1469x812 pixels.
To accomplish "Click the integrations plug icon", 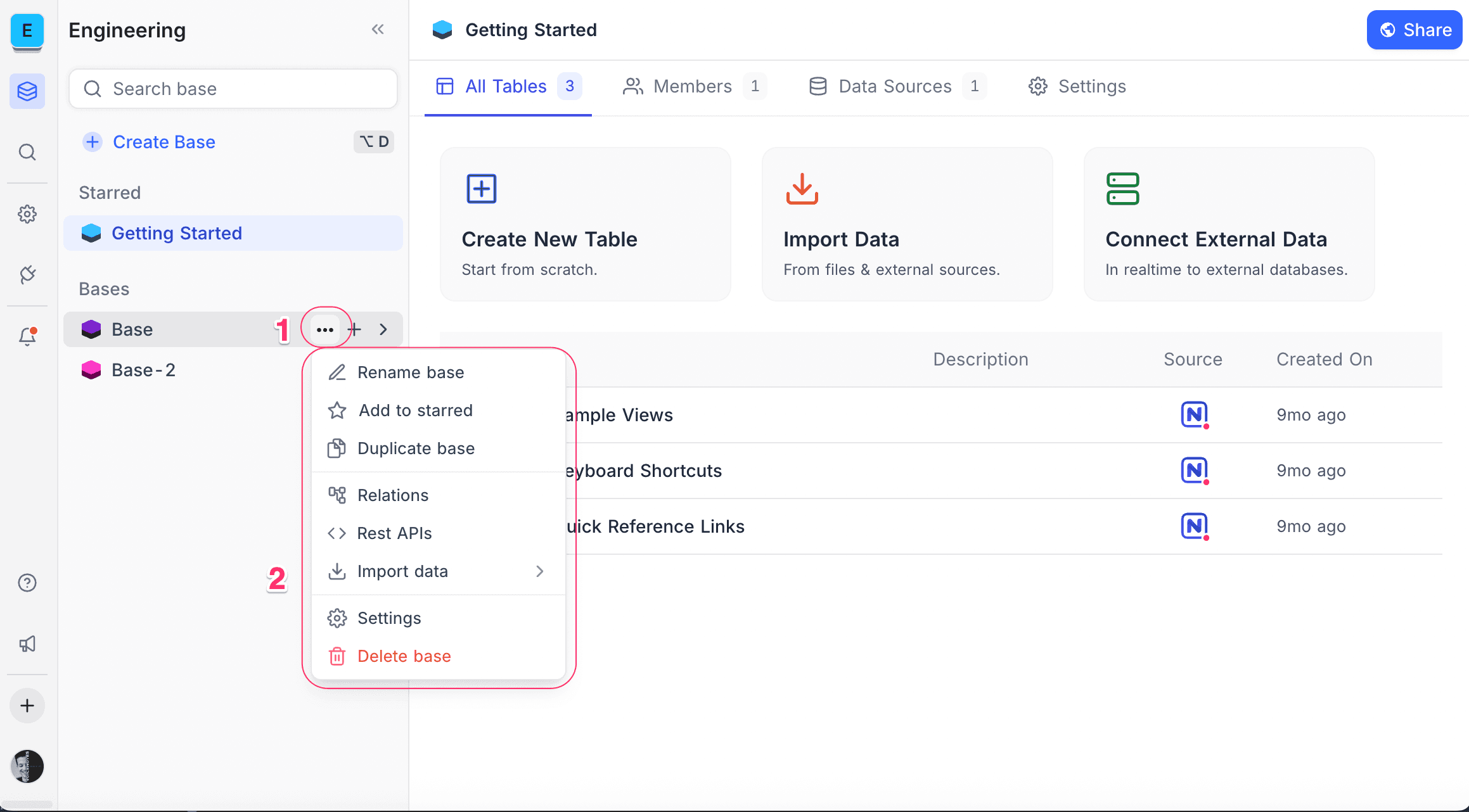I will pos(27,275).
